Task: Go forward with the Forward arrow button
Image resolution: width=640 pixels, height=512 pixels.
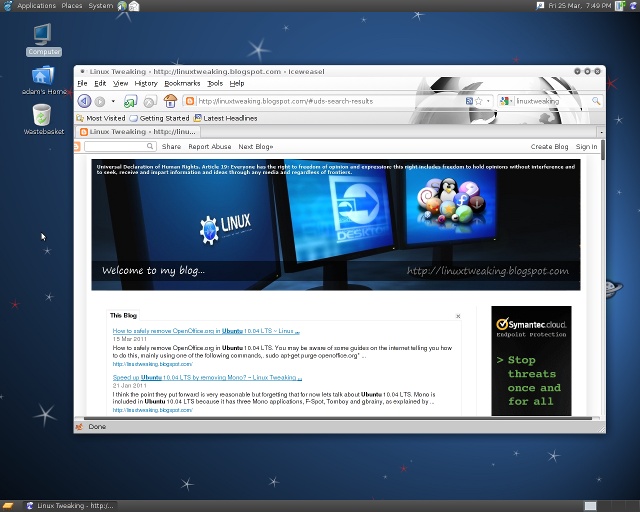Action: tap(100, 101)
